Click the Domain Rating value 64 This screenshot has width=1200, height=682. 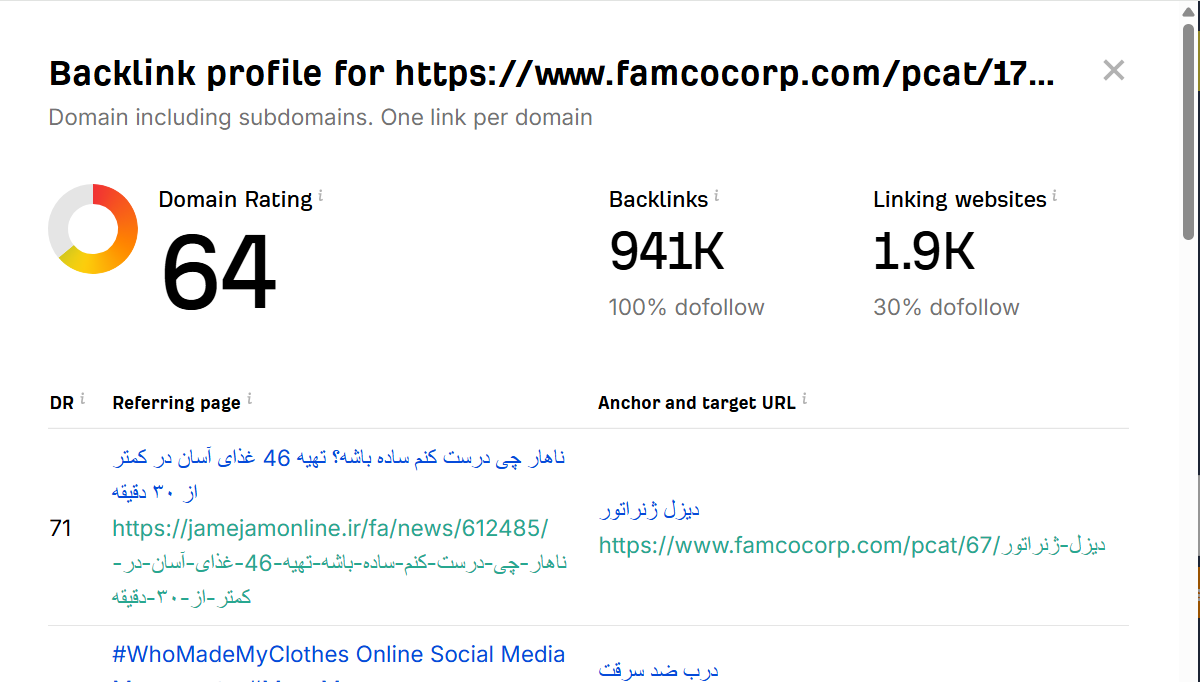[x=218, y=272]
